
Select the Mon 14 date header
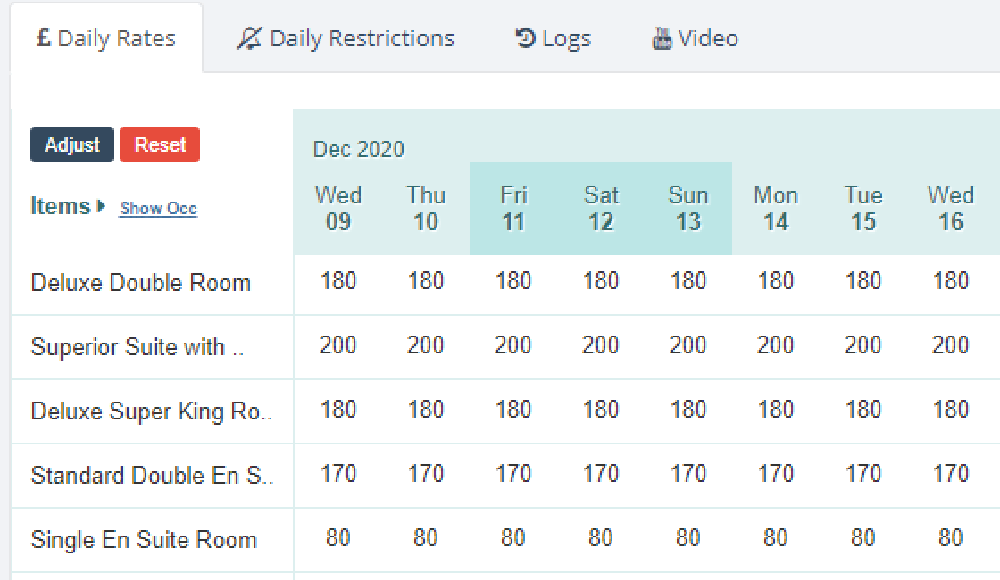776,208
